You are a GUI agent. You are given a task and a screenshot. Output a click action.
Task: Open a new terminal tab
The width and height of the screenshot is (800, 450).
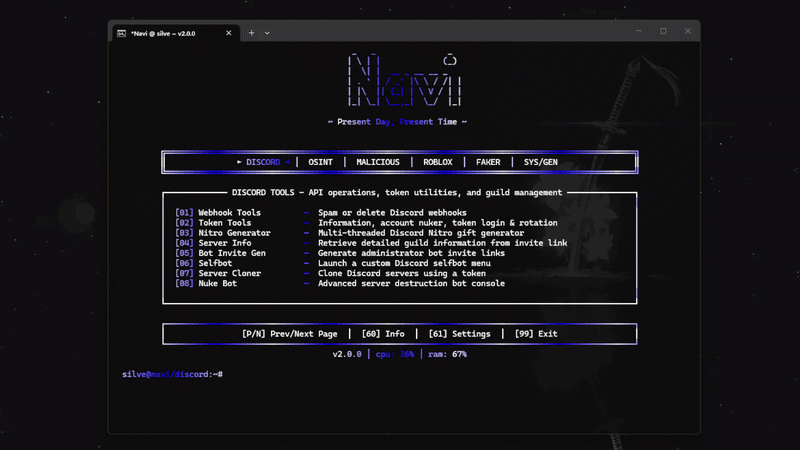point(252,33)
